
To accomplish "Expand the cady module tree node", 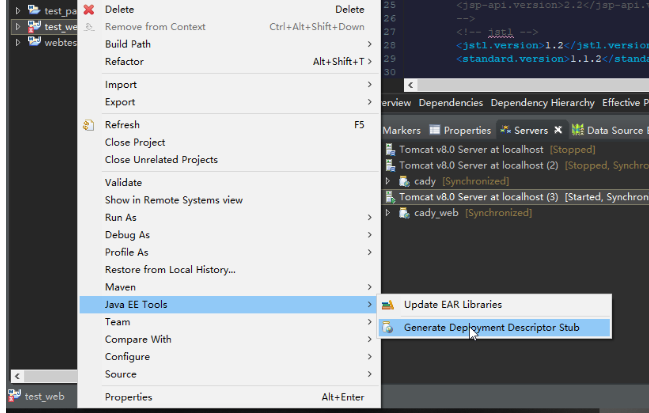I will tap(389, 181).
